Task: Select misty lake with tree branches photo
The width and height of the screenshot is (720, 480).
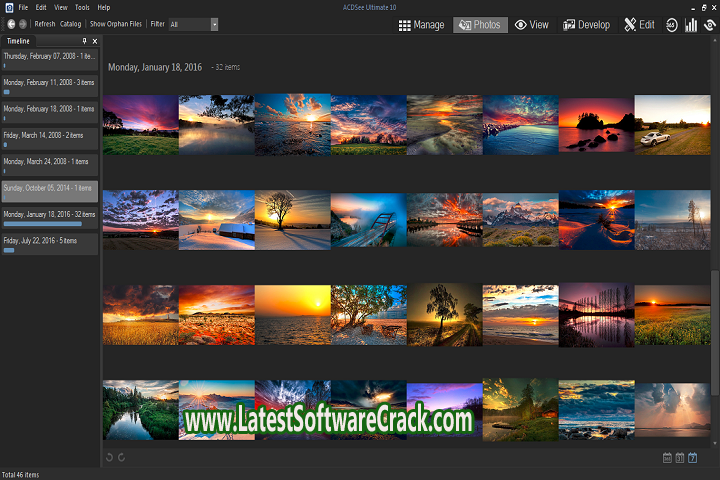Action: [216, 125]
